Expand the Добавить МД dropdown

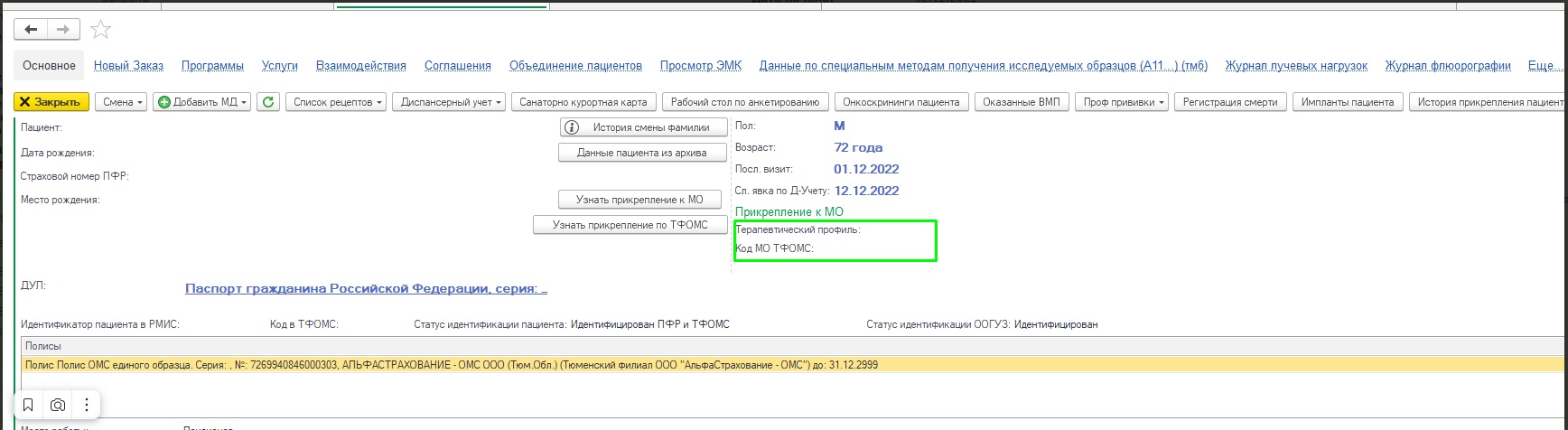(201, 102)
